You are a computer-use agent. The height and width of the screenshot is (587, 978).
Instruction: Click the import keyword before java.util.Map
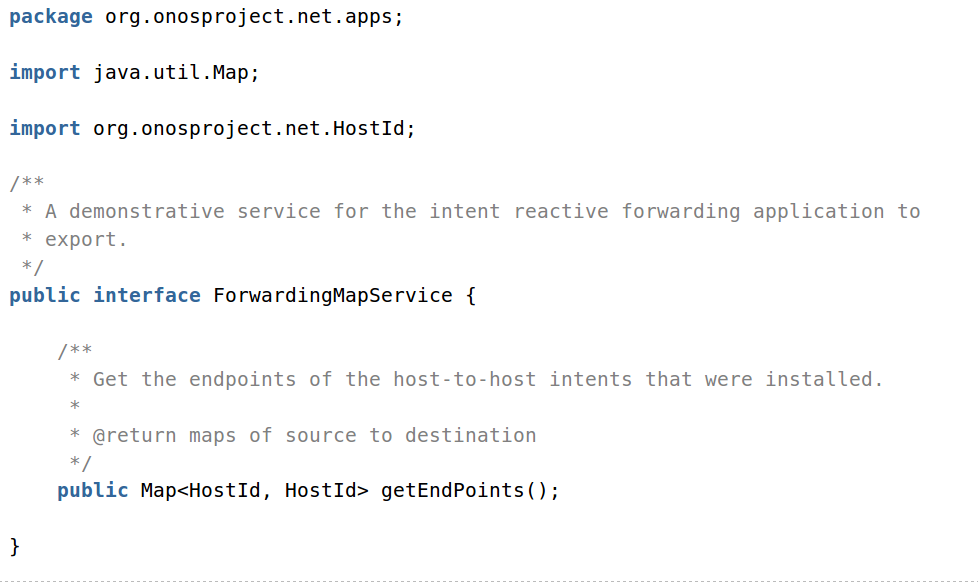pos(45,73)
